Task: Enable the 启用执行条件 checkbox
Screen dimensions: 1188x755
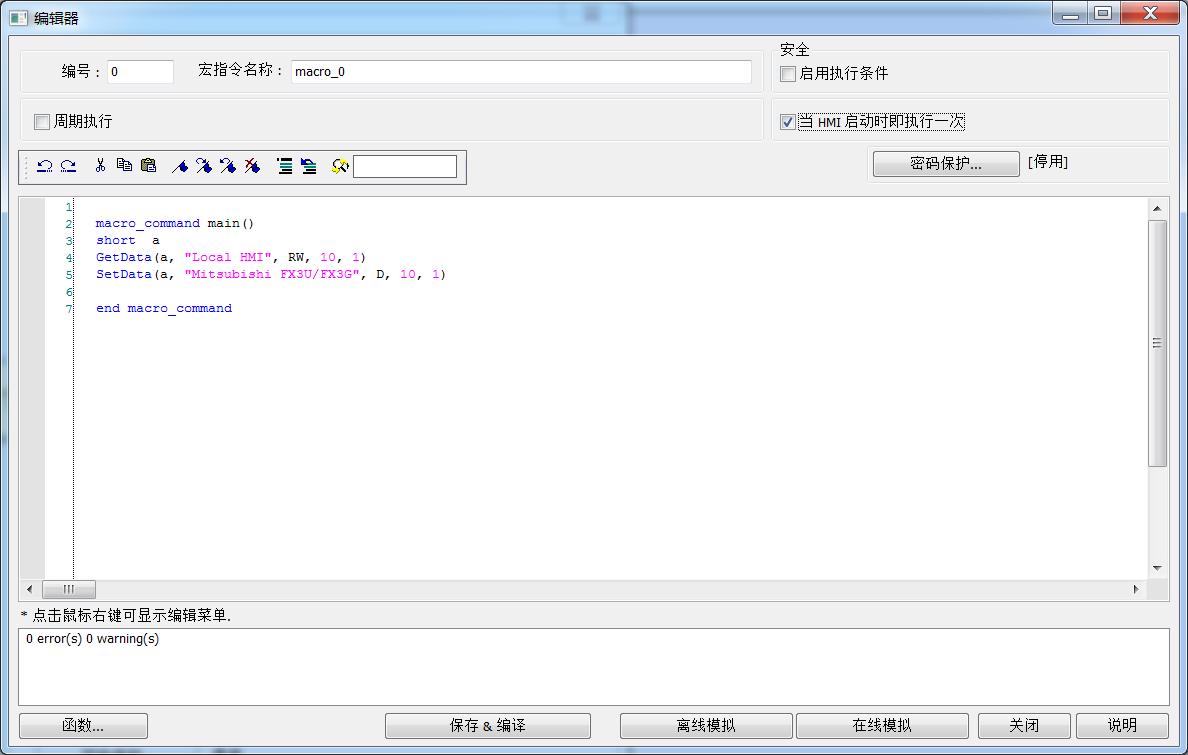Action: click(787, 72)
